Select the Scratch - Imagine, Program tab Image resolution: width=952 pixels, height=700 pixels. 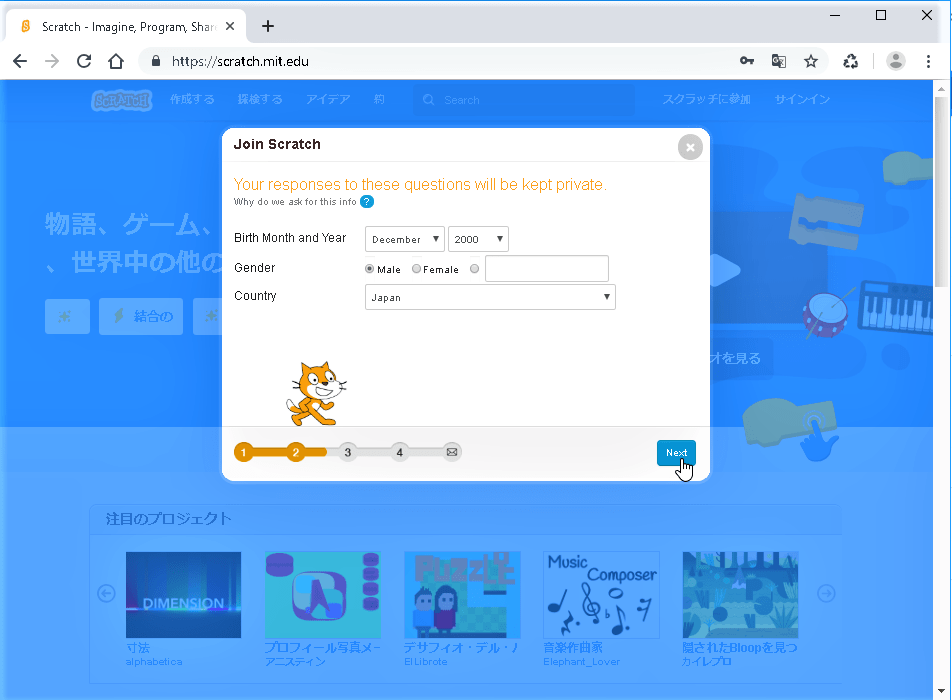[x=126, y=27]
